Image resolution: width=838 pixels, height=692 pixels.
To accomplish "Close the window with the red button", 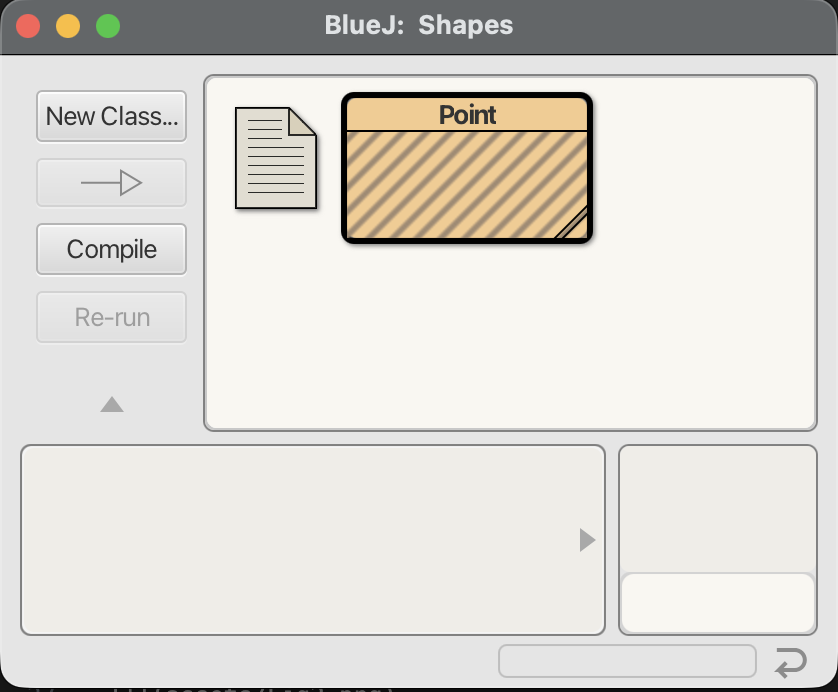I will [28, 27].
